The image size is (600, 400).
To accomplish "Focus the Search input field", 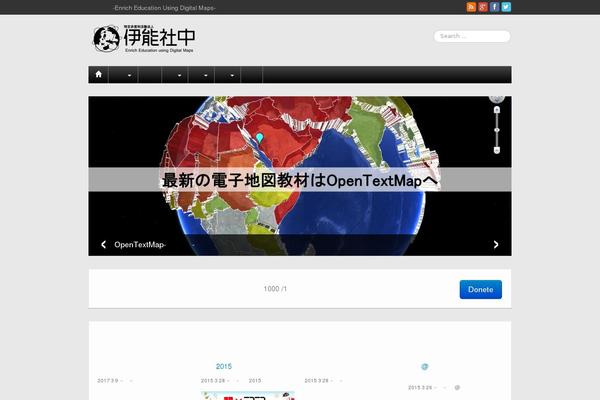I will pos(472,36).
